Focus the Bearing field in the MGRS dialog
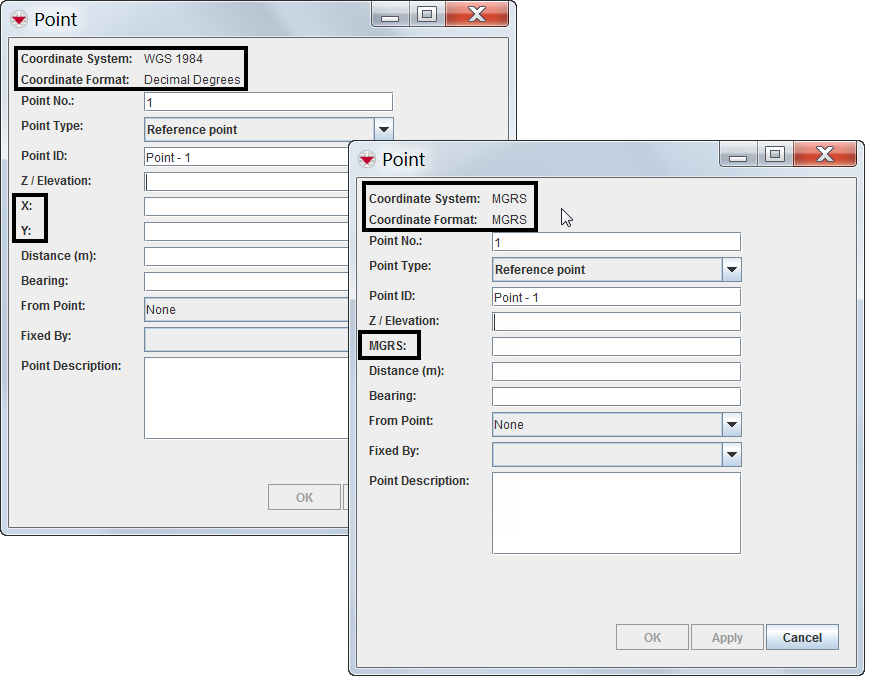 pos(615,397)
